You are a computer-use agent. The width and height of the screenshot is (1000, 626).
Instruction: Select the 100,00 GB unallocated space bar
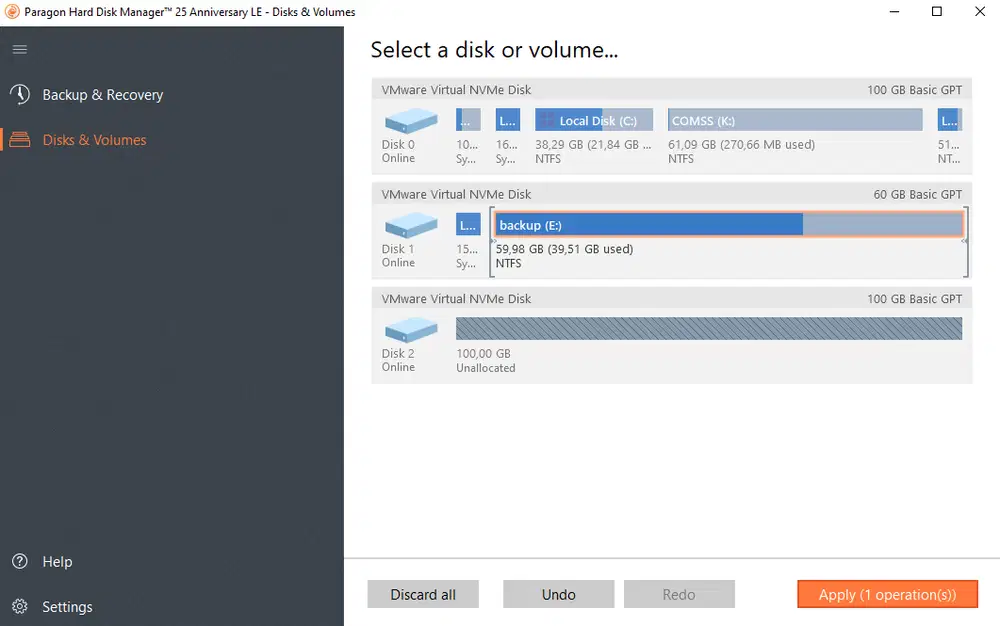pos(709,328)
